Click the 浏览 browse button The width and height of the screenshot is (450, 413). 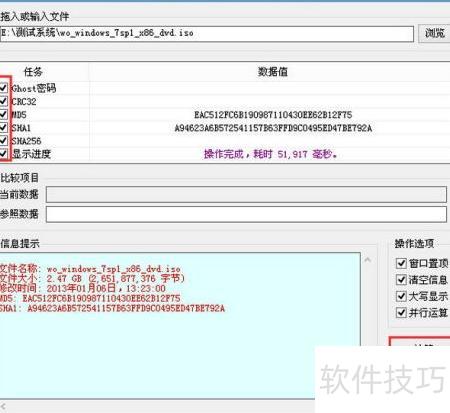[x=434, y=33]
